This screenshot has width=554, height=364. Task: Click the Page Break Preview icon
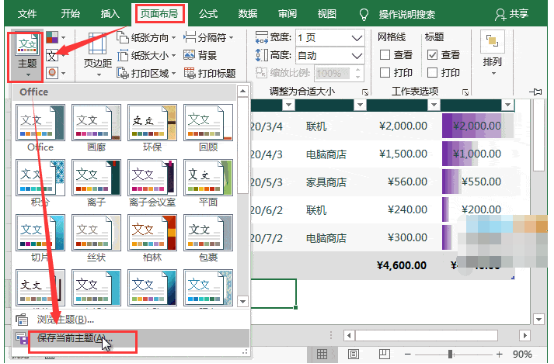(384, 354)
